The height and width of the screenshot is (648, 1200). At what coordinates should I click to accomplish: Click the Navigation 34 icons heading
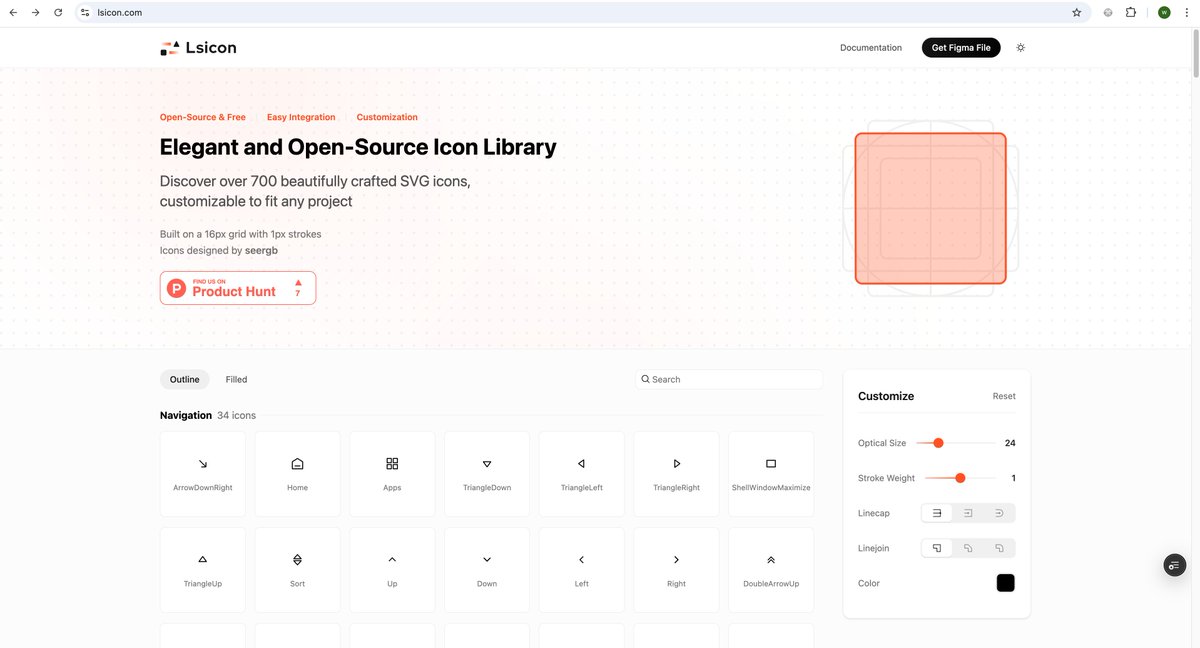[x=208, y=415]
